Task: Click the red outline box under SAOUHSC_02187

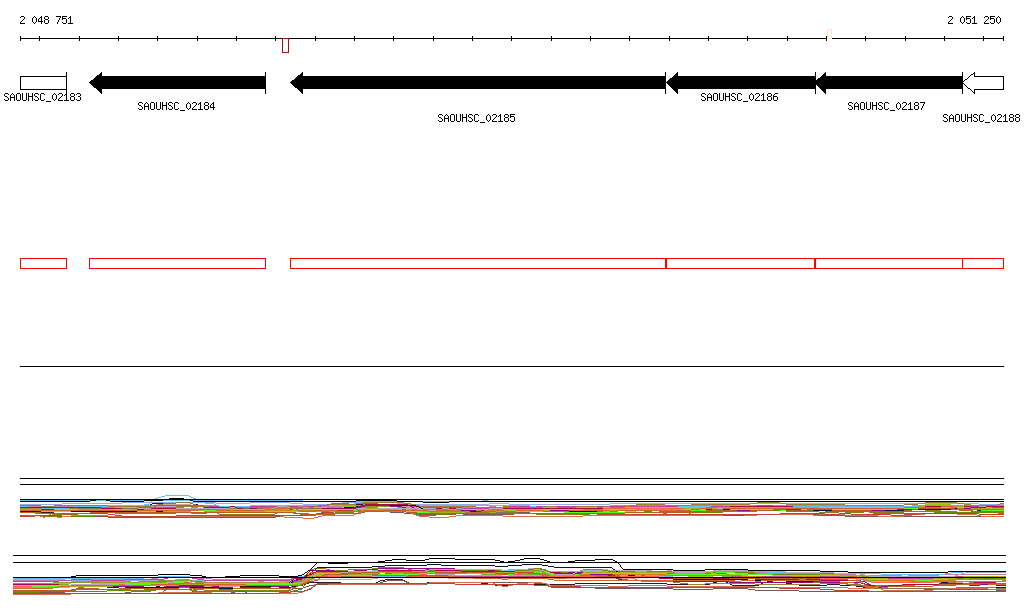Action: (x=889, y=264)
